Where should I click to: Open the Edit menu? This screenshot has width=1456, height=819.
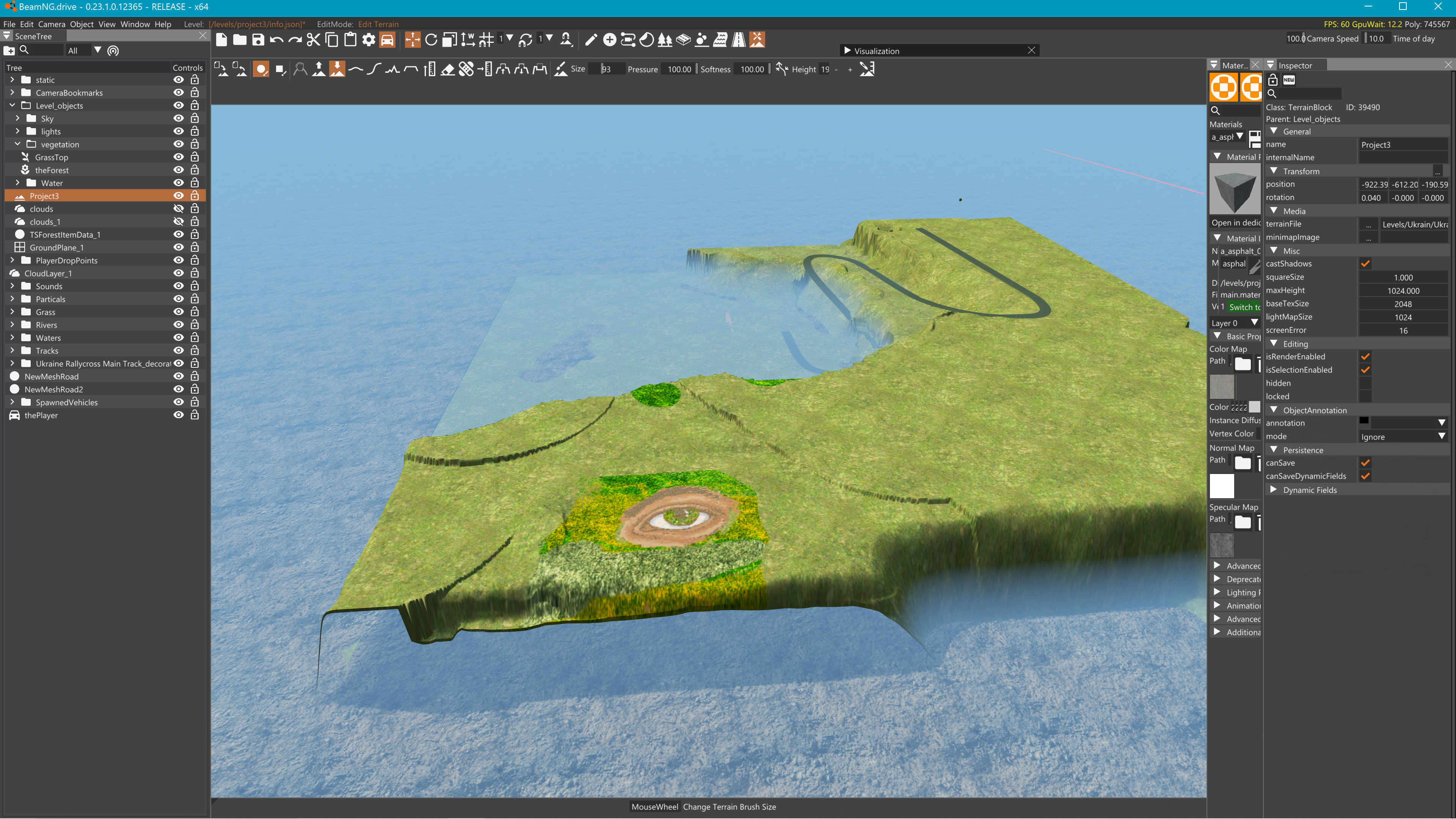(27, 24)
